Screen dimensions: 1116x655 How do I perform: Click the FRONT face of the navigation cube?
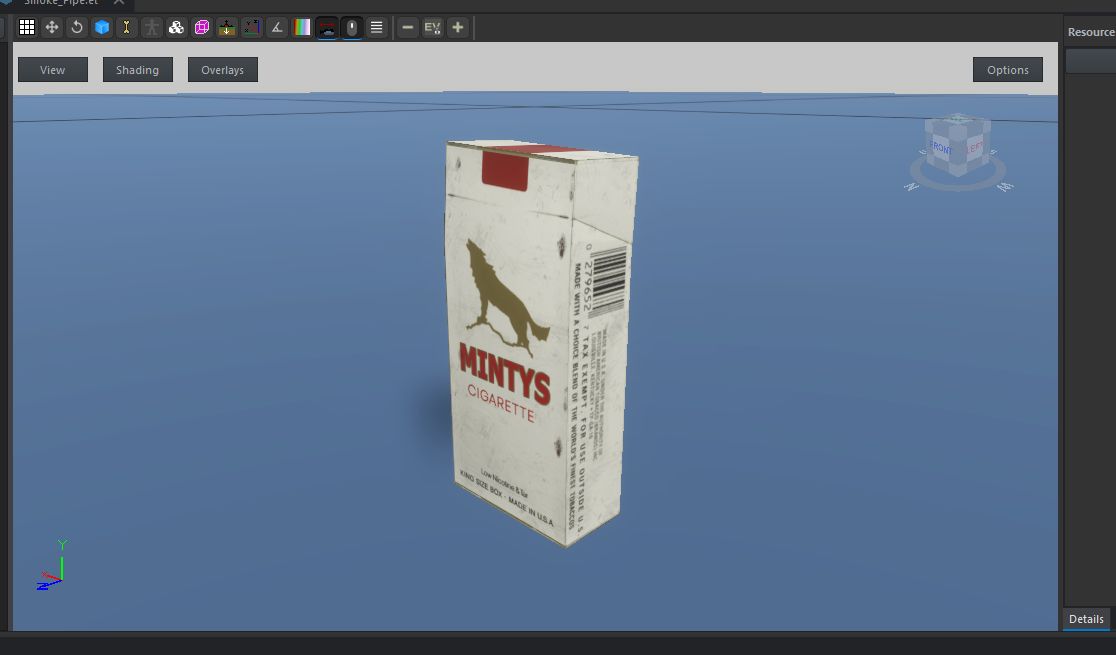(942, 149)
